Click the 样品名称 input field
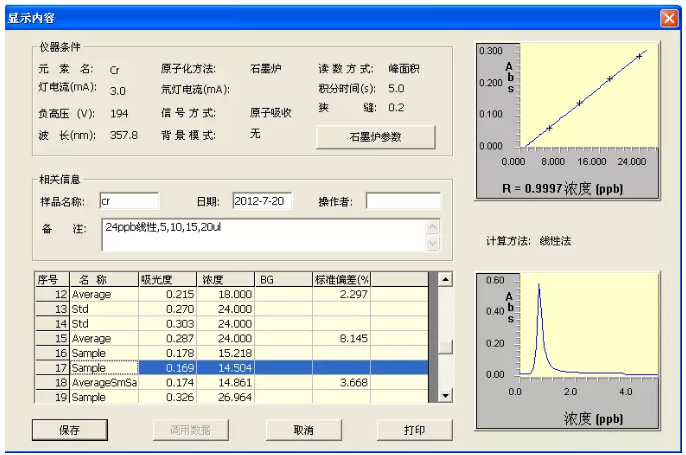The height and width of the screenshot is (455, 686). (129, 201)
